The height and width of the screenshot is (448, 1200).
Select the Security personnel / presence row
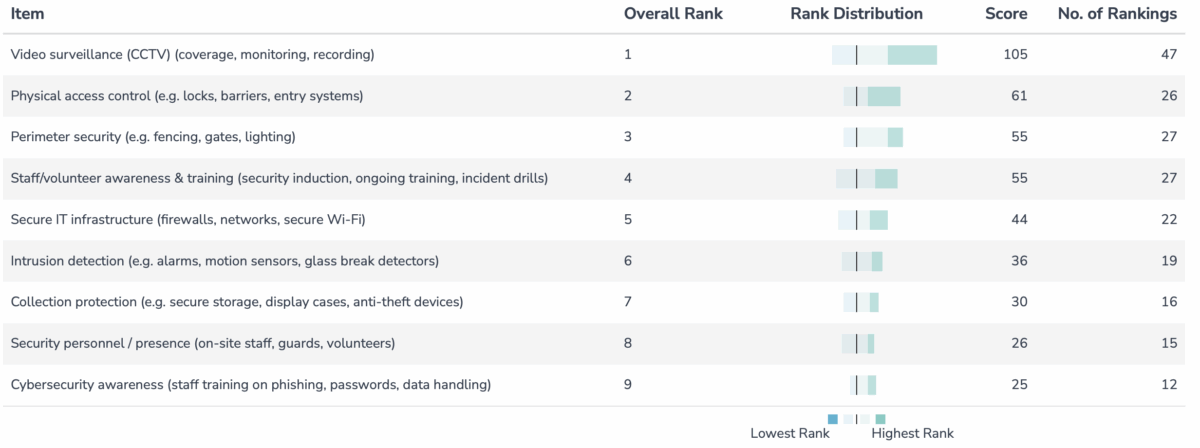202,343
